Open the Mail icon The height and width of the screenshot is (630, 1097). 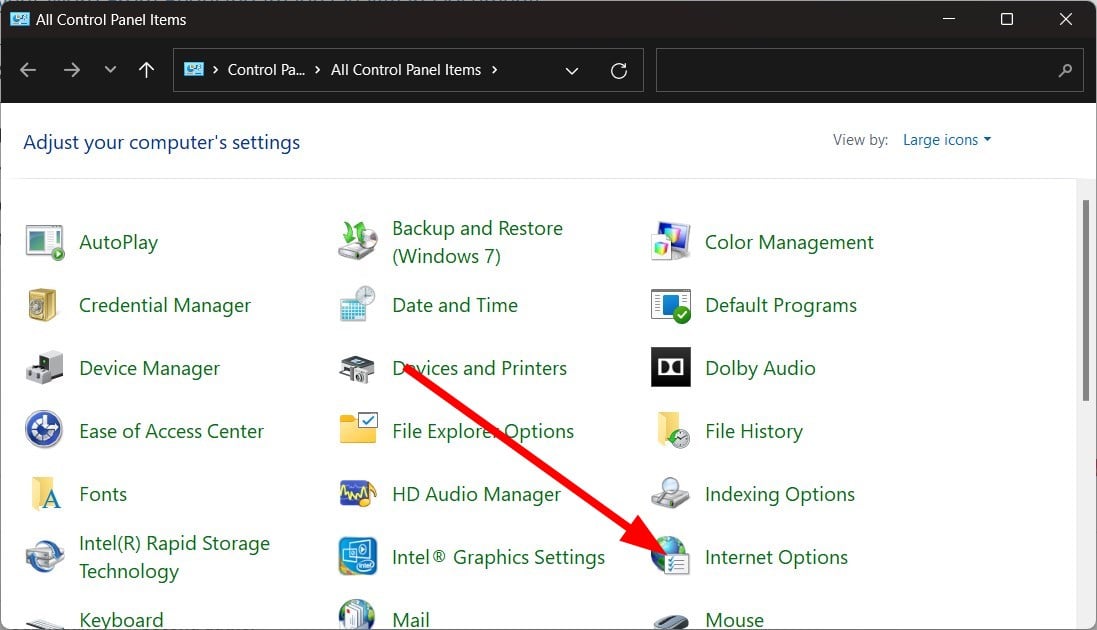pos(358,614)
